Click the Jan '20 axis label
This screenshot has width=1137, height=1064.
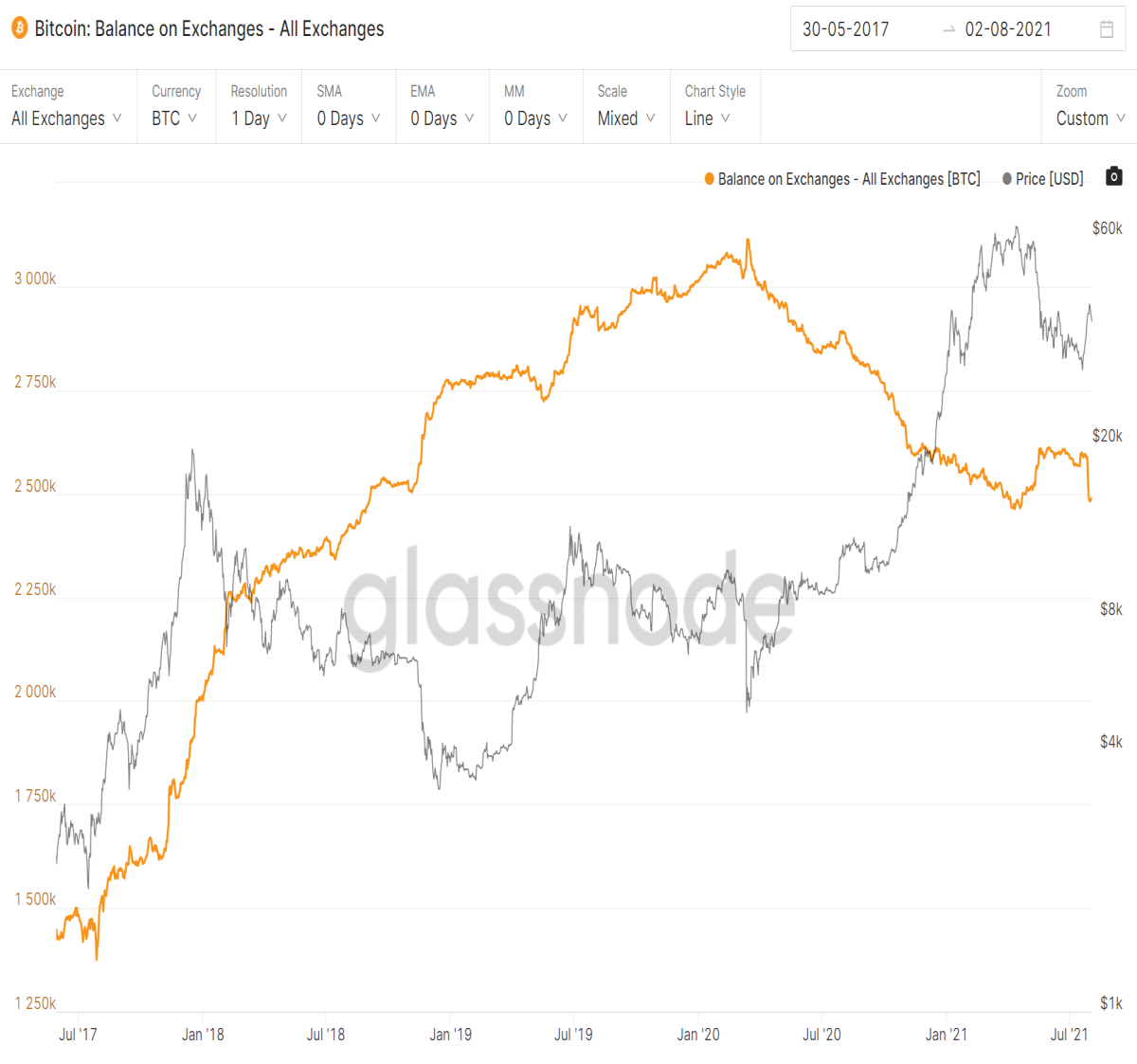tap(698, 1035)
